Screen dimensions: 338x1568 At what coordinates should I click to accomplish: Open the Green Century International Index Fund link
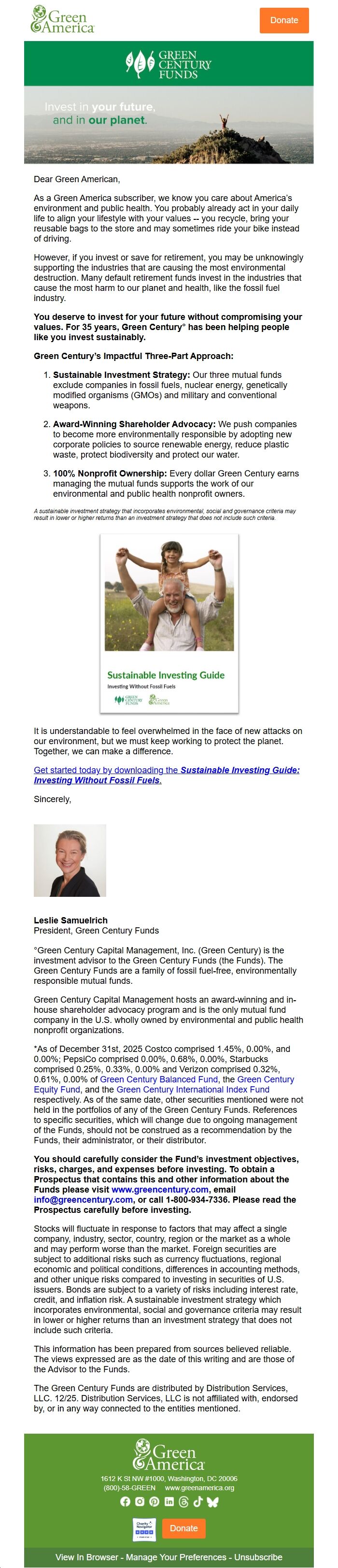193,1090
